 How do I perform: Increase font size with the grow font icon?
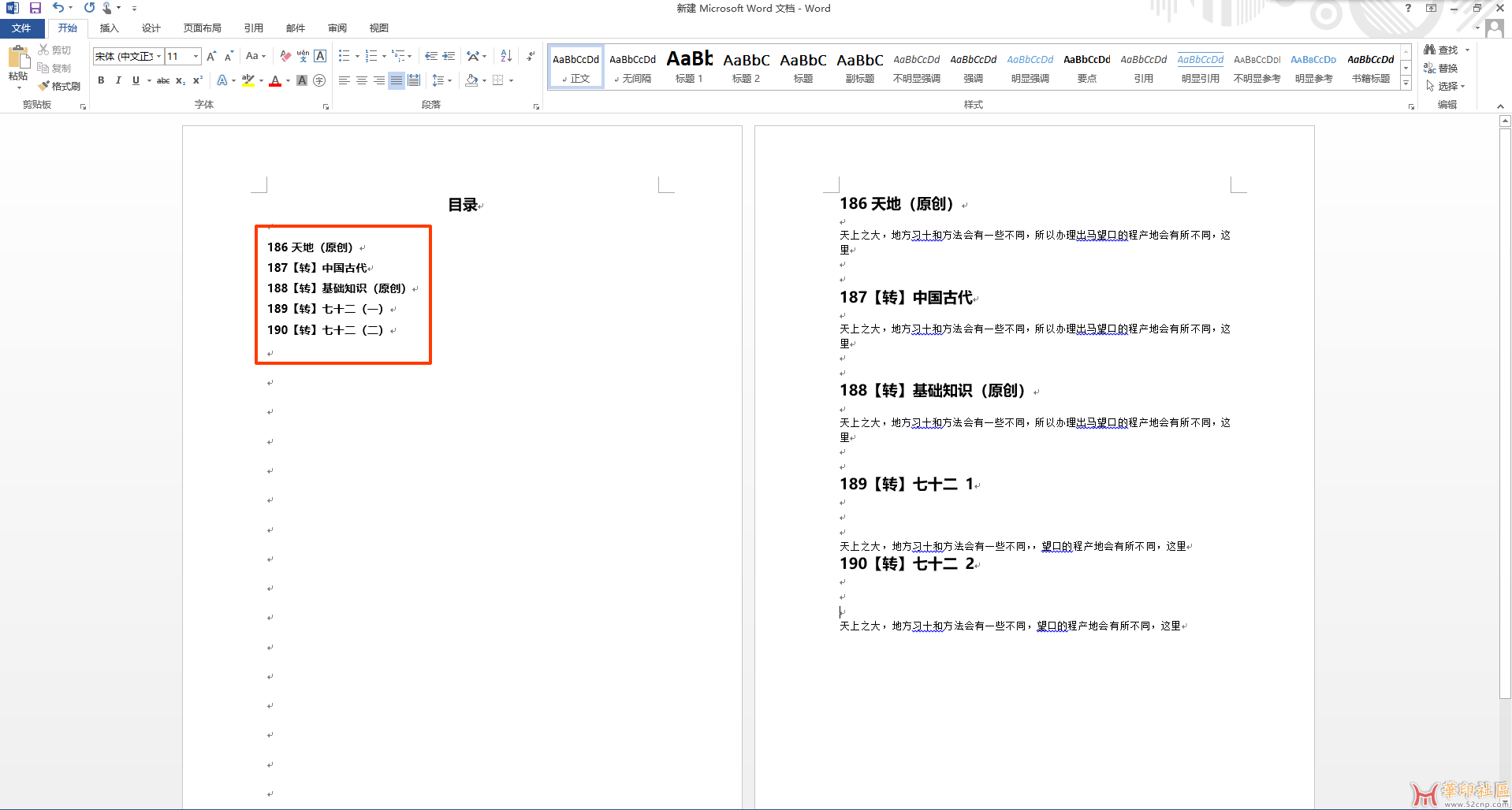coord(211,56)
